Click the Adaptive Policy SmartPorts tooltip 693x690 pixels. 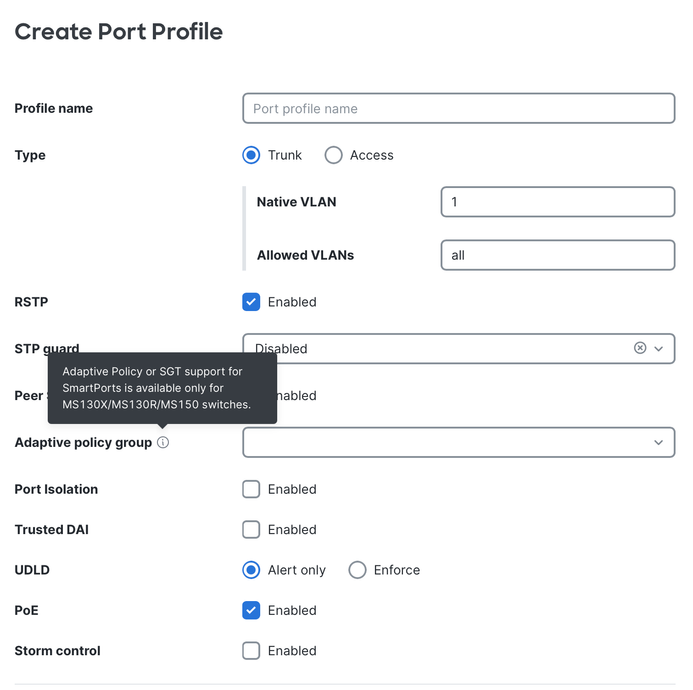point(162,388)
